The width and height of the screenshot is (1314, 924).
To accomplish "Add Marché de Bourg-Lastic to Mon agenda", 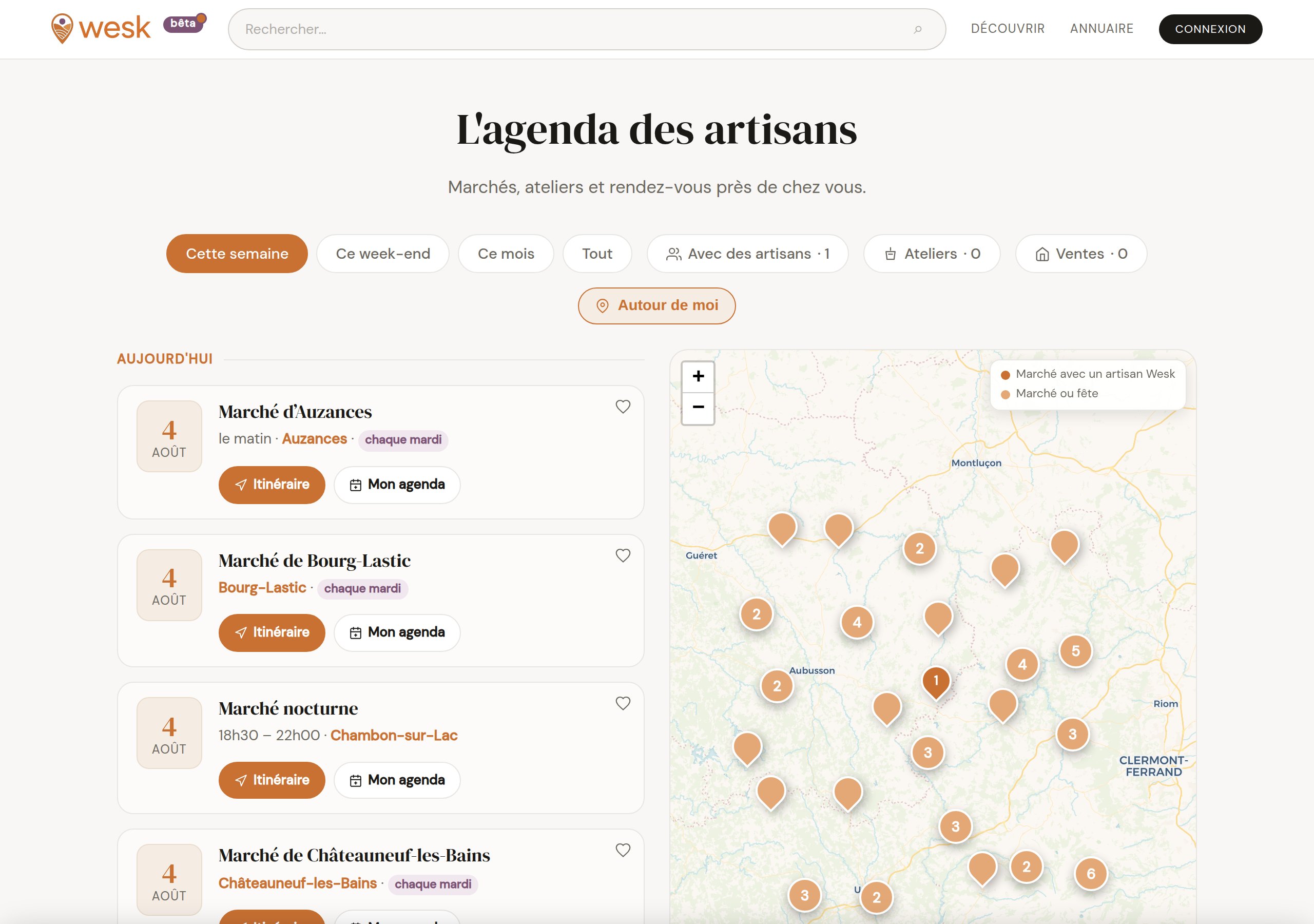I will 397,632.
